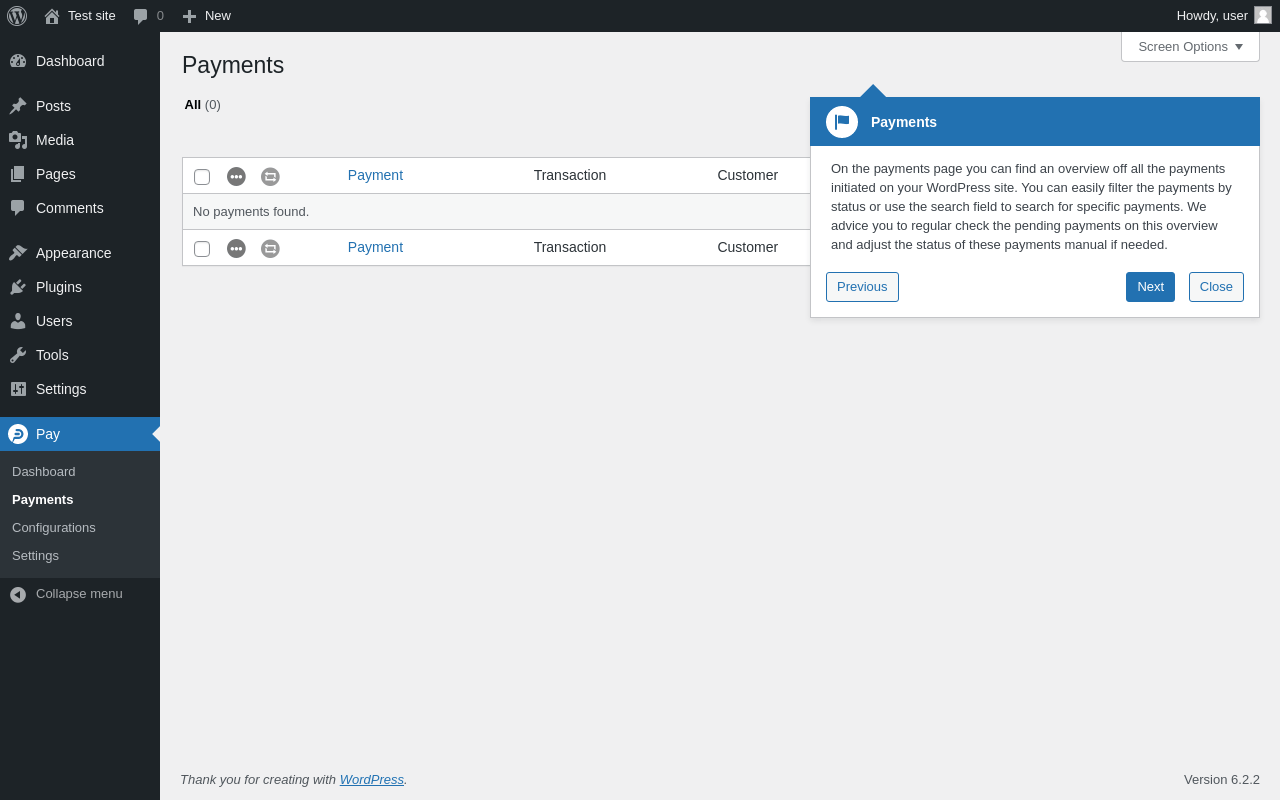Viewport: 1280px width, 800px height.
Task: Click the recurring icon in table header
Action: (270, 176)
